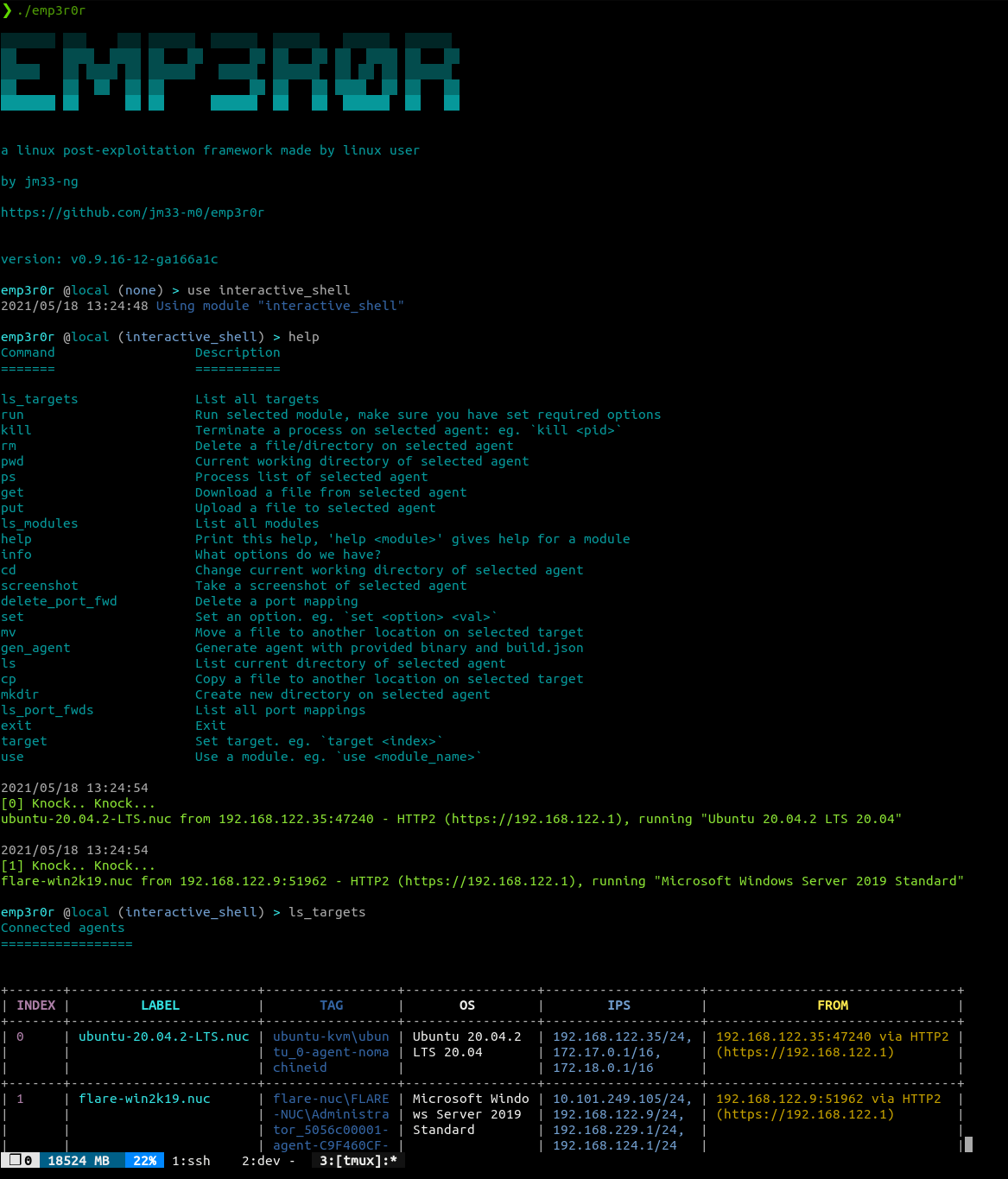Click the gen_agent command in help list
1008x1179 pixels.
tap(35, 648)
